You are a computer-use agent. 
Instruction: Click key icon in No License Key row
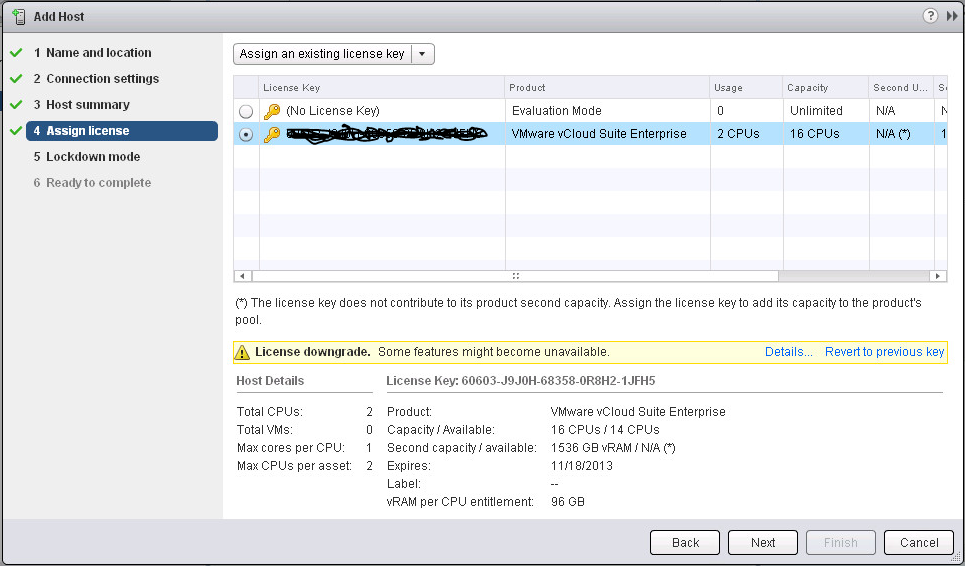(271, 111)
